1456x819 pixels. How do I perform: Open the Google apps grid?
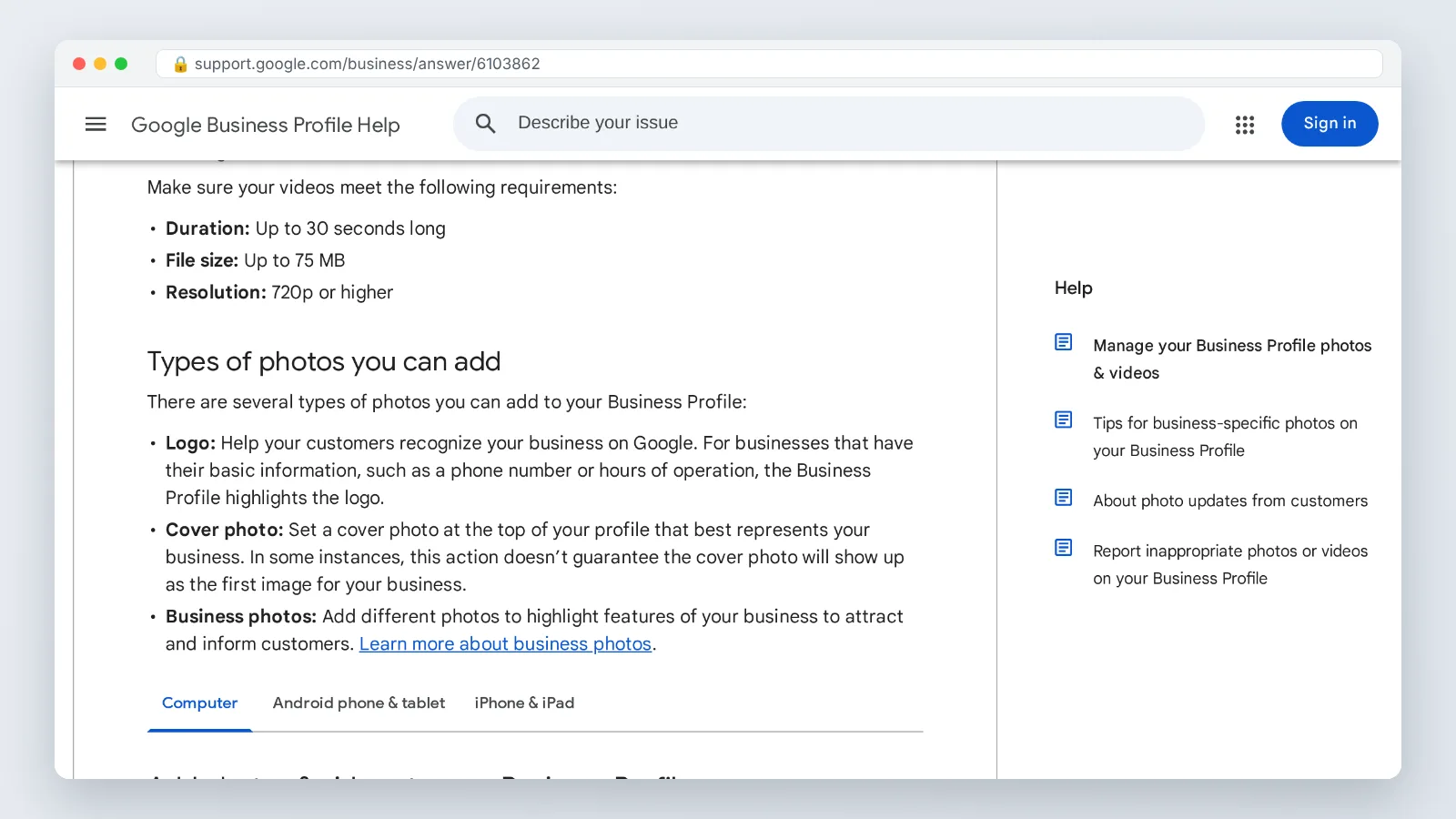click(1245, 125)
